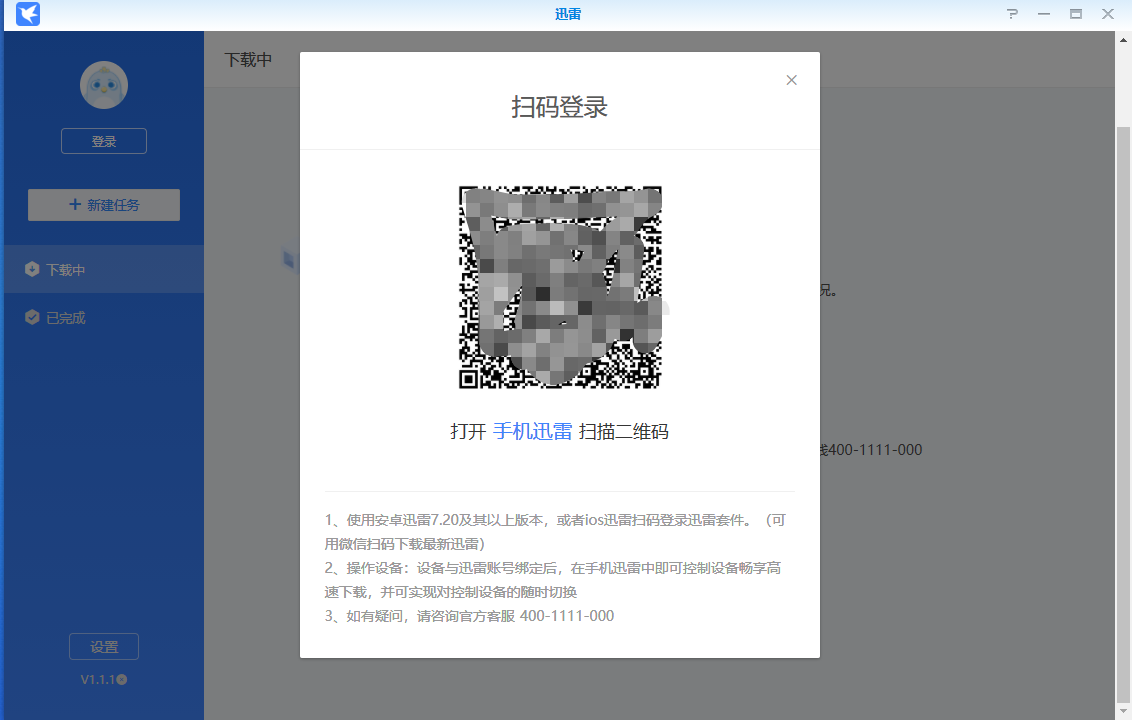This screenshot has height=720, width=1132.
Task: Click the blue file icon behind the login dialog
Action: pos(289,258)
